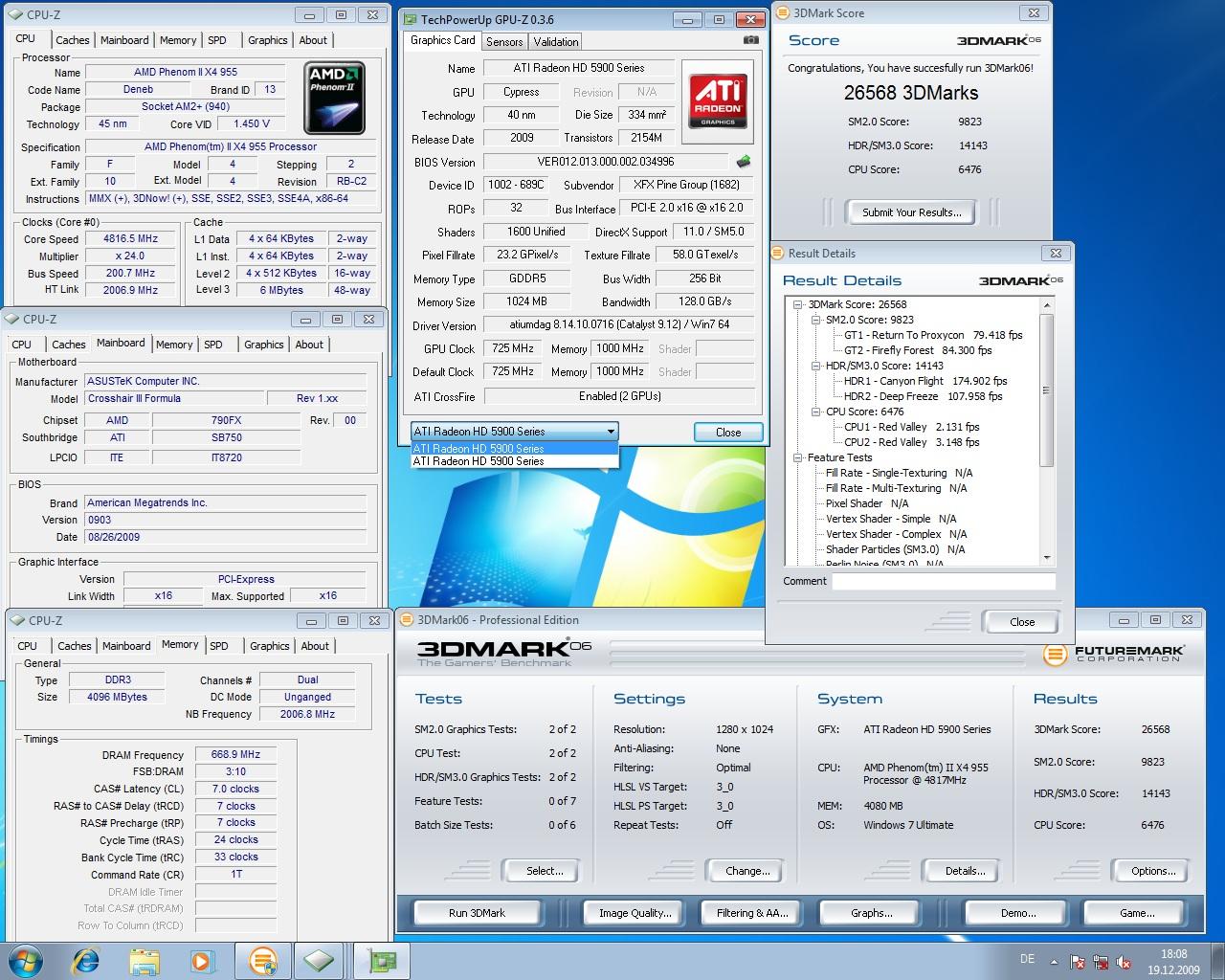Click the Core Speed 4816.5 MHz value
The height and width of the screenshot is (980, 1225).
point(131,239)
